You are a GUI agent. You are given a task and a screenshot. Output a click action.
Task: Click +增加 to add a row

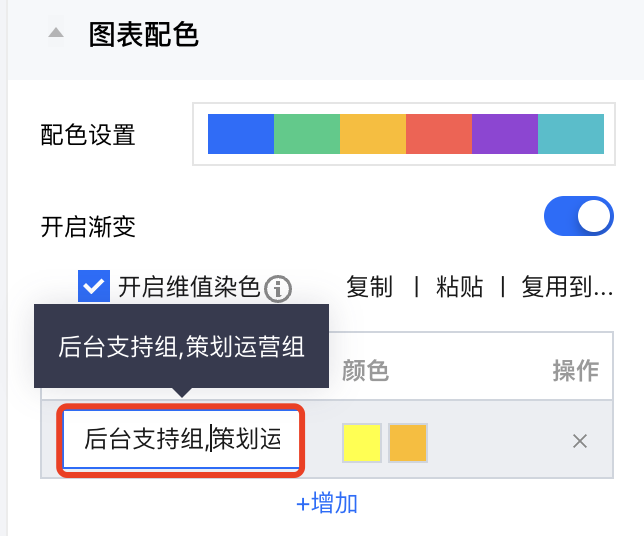(x=327, y=503)
